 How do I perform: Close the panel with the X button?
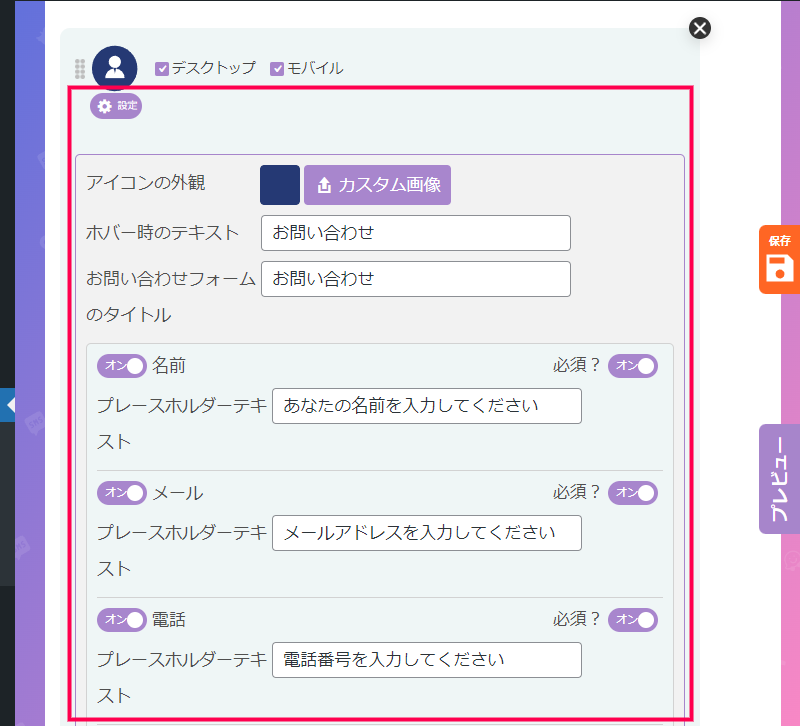[699, 28]
